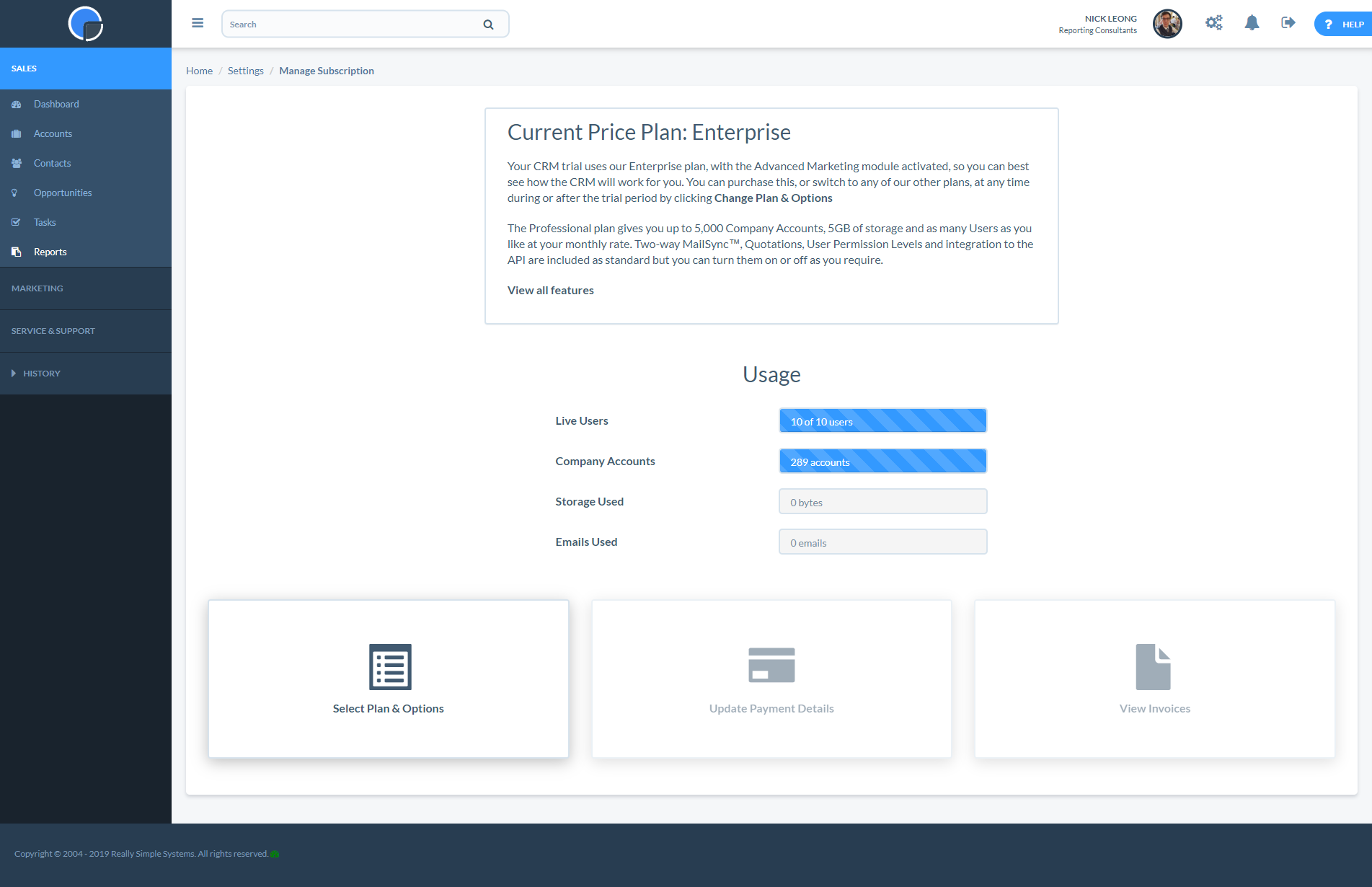Screen dimensions: 1372x887
Task: Click the Manage Subscription breadcrumb
Action: pyautogui.click(x=327, y=71)
